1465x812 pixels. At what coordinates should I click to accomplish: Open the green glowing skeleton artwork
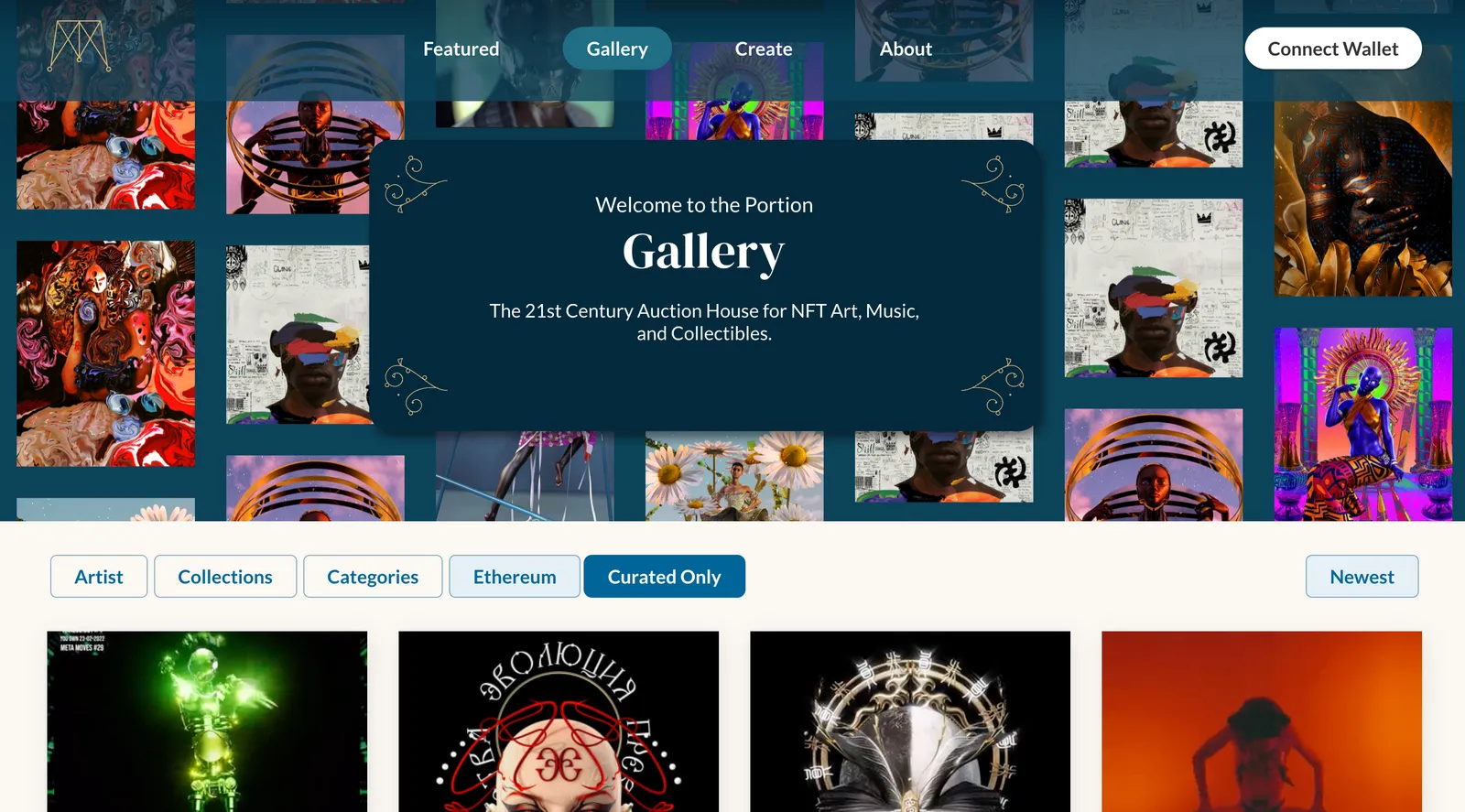207,721
